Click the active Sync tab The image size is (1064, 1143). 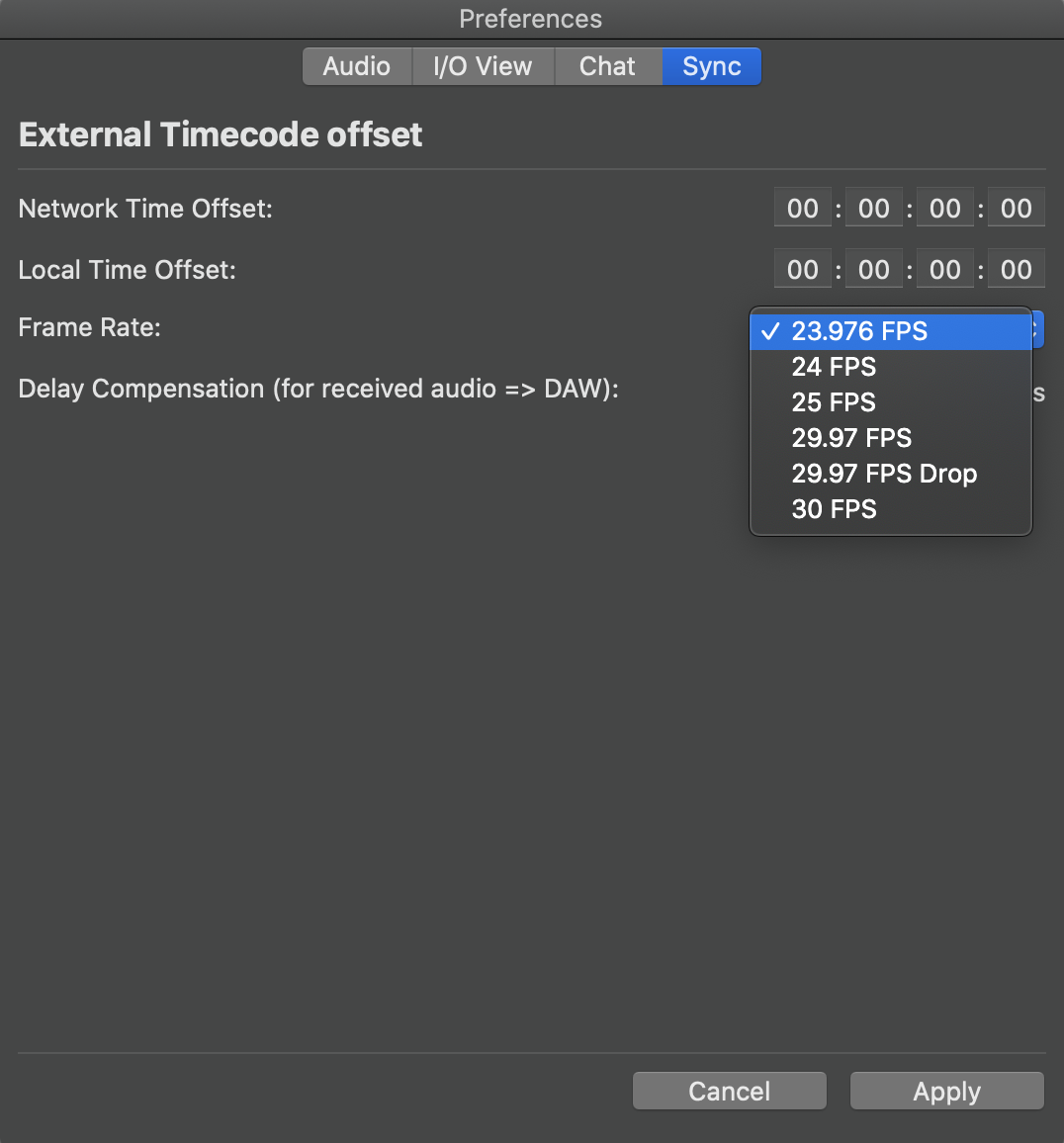click(712, 66)
